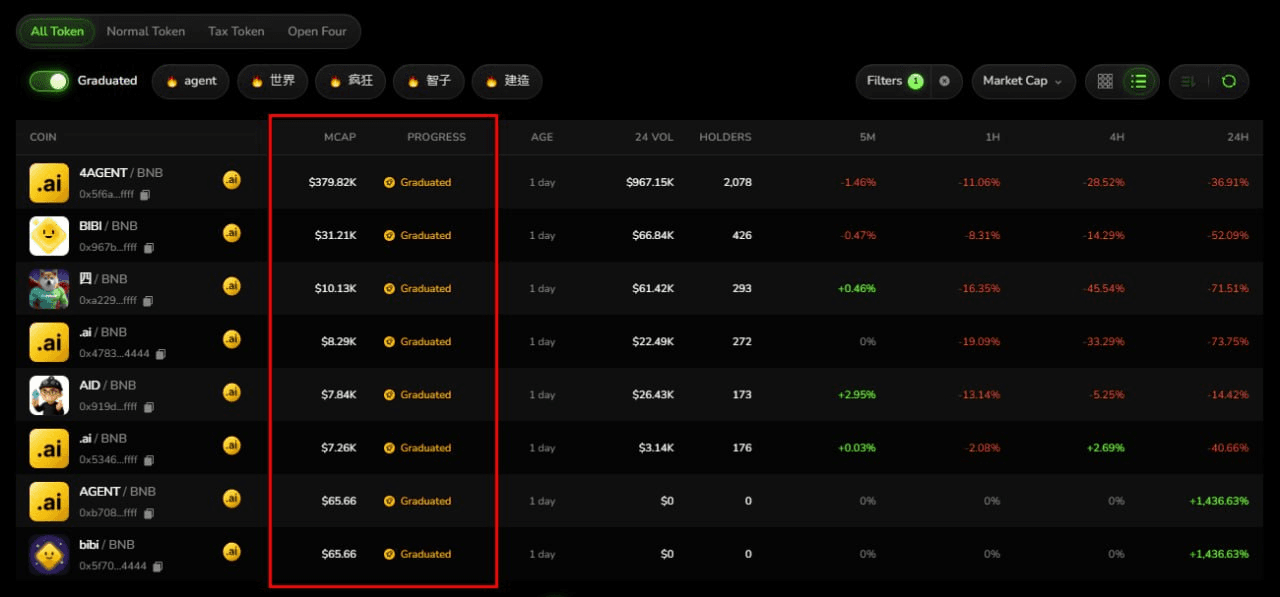Click the $967.15K volume value

tap(650, 182)
